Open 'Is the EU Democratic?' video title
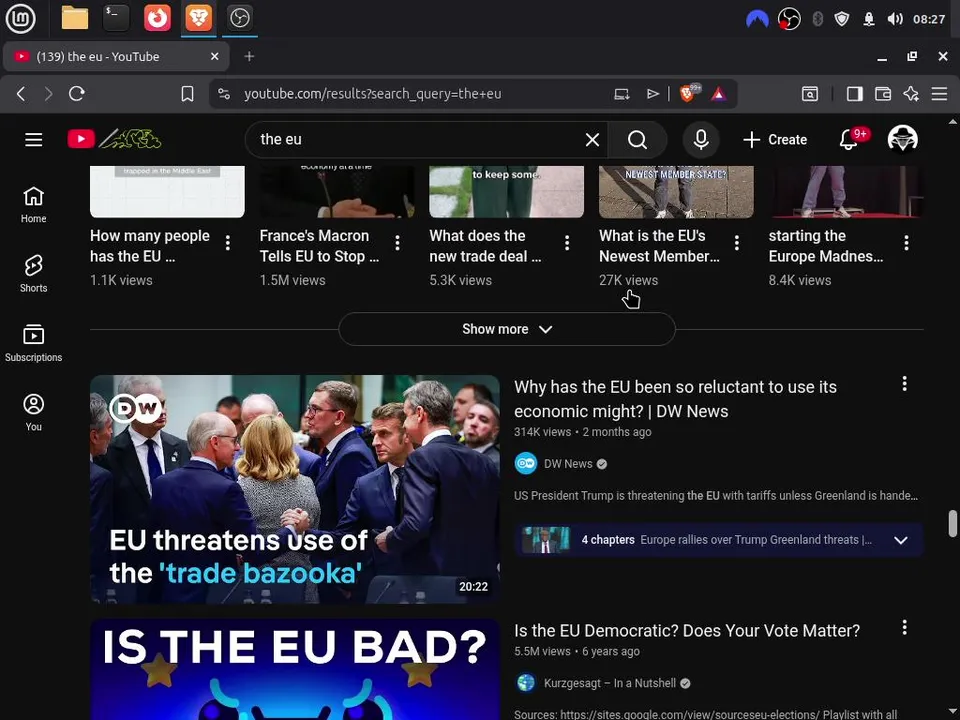The width and height of the screenshot is (960, 720). coord(687,631)
